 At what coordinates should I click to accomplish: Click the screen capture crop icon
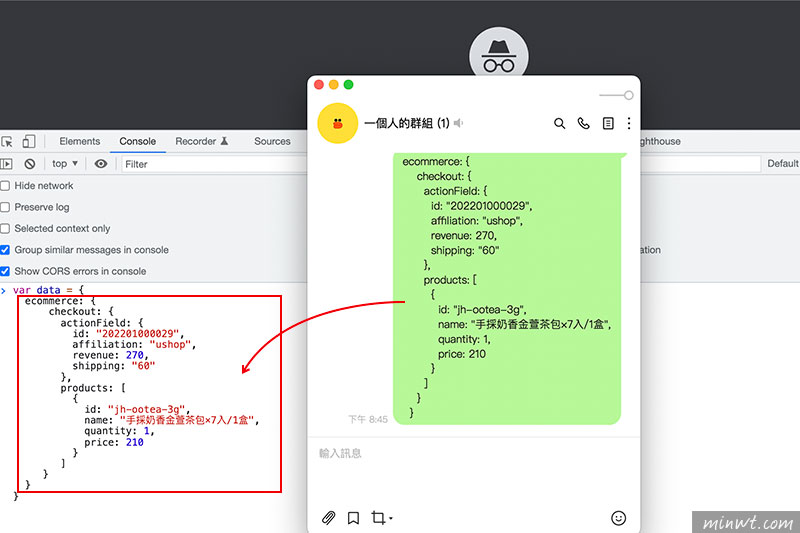tap(381, 518)
